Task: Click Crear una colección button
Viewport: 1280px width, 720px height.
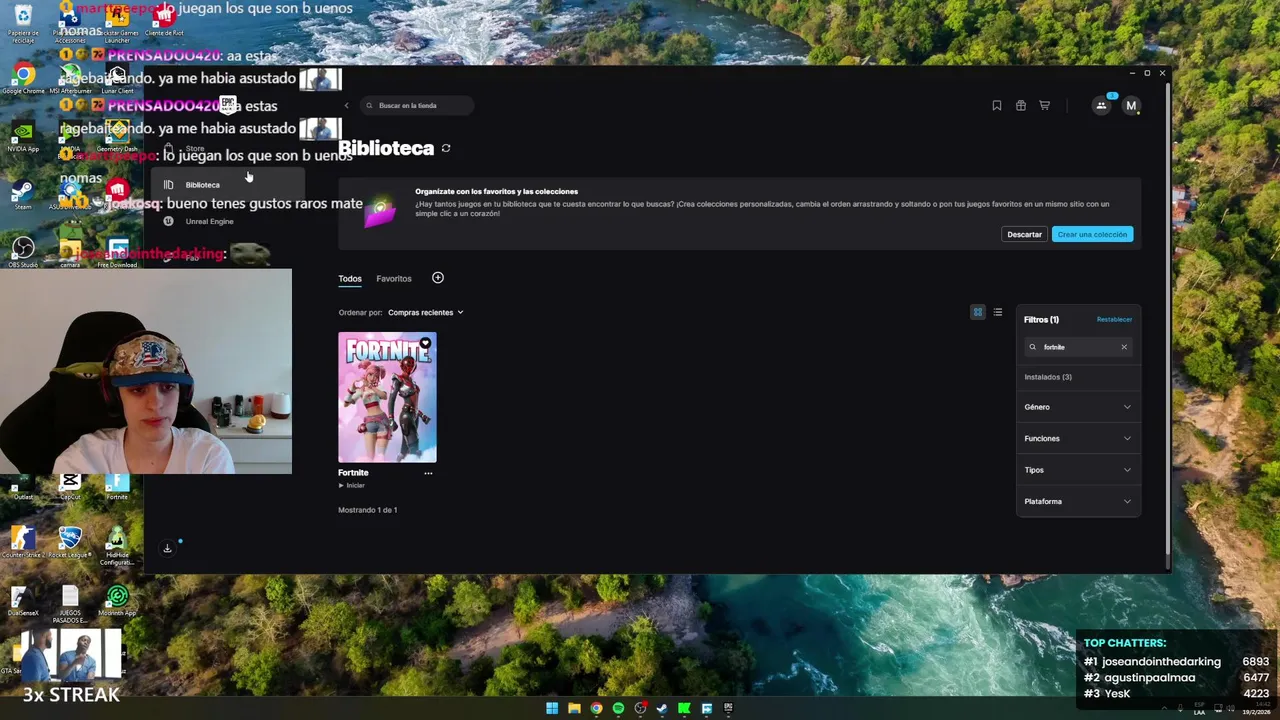Action: pos(1092,234)
